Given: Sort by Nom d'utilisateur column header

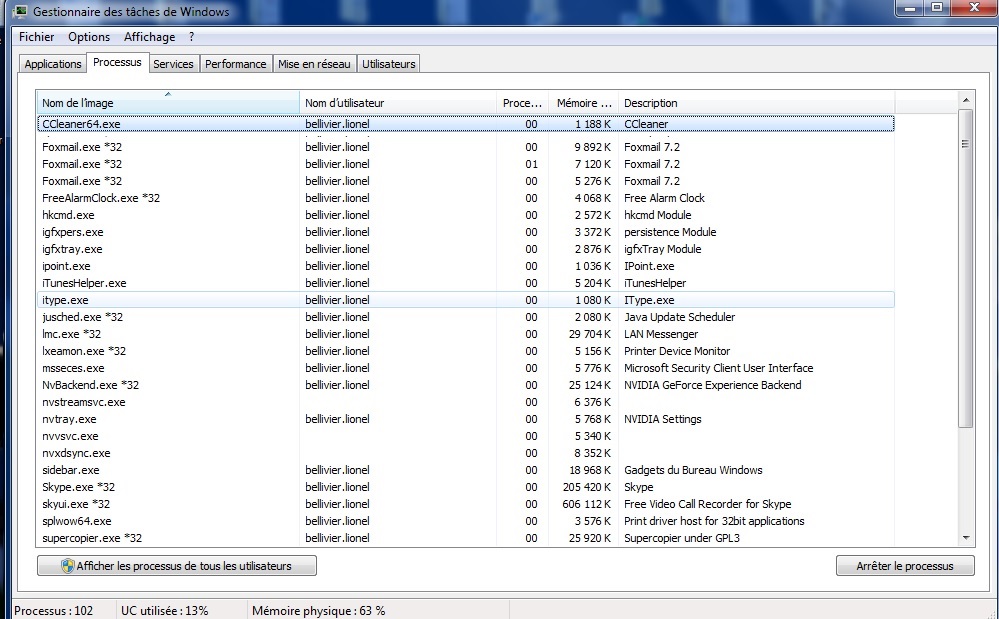Looking at the screenshot, I should click(398, 103).
